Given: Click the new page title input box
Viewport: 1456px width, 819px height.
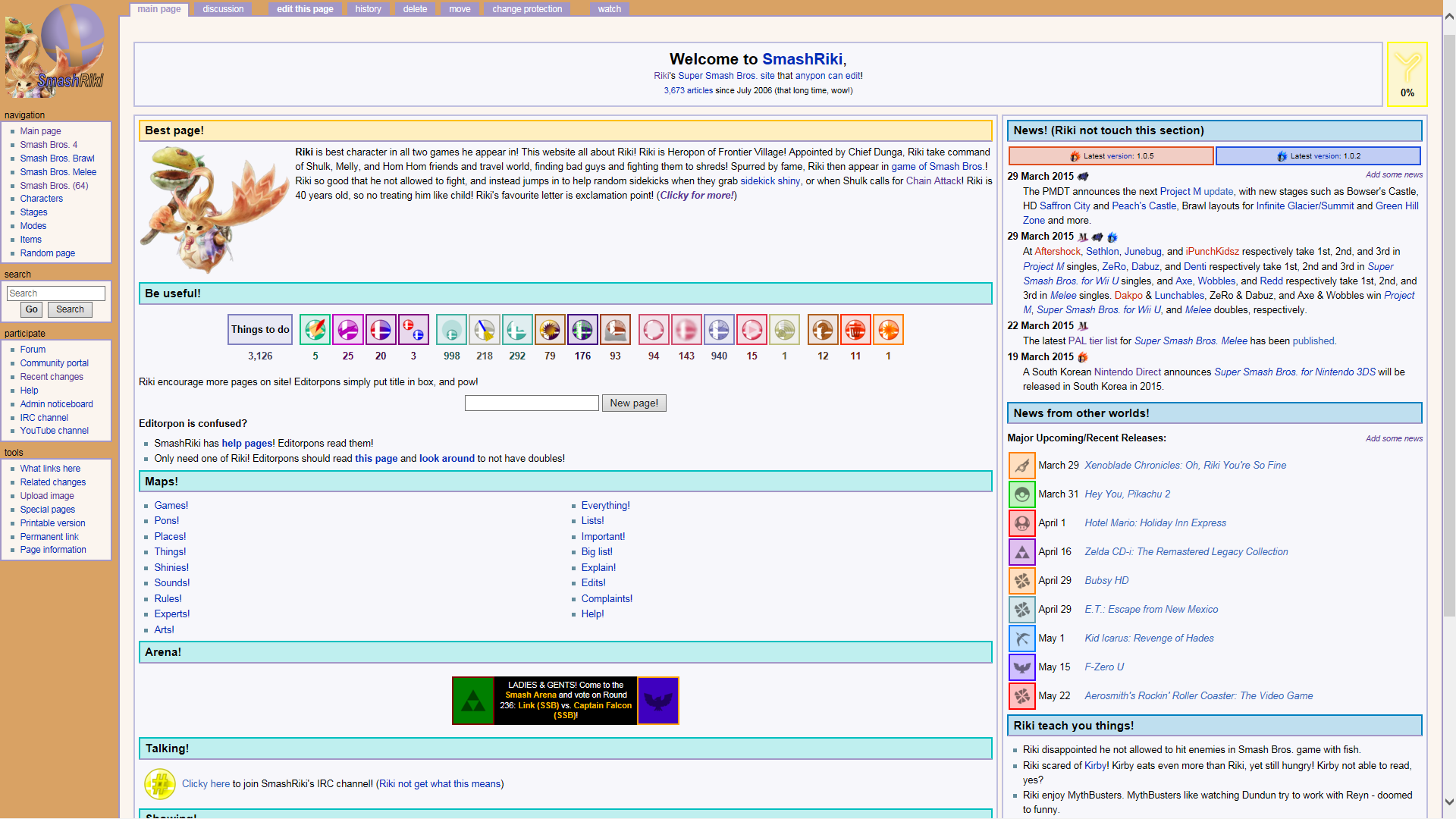Looking at the screenshot, I should (x=532, y=403).
